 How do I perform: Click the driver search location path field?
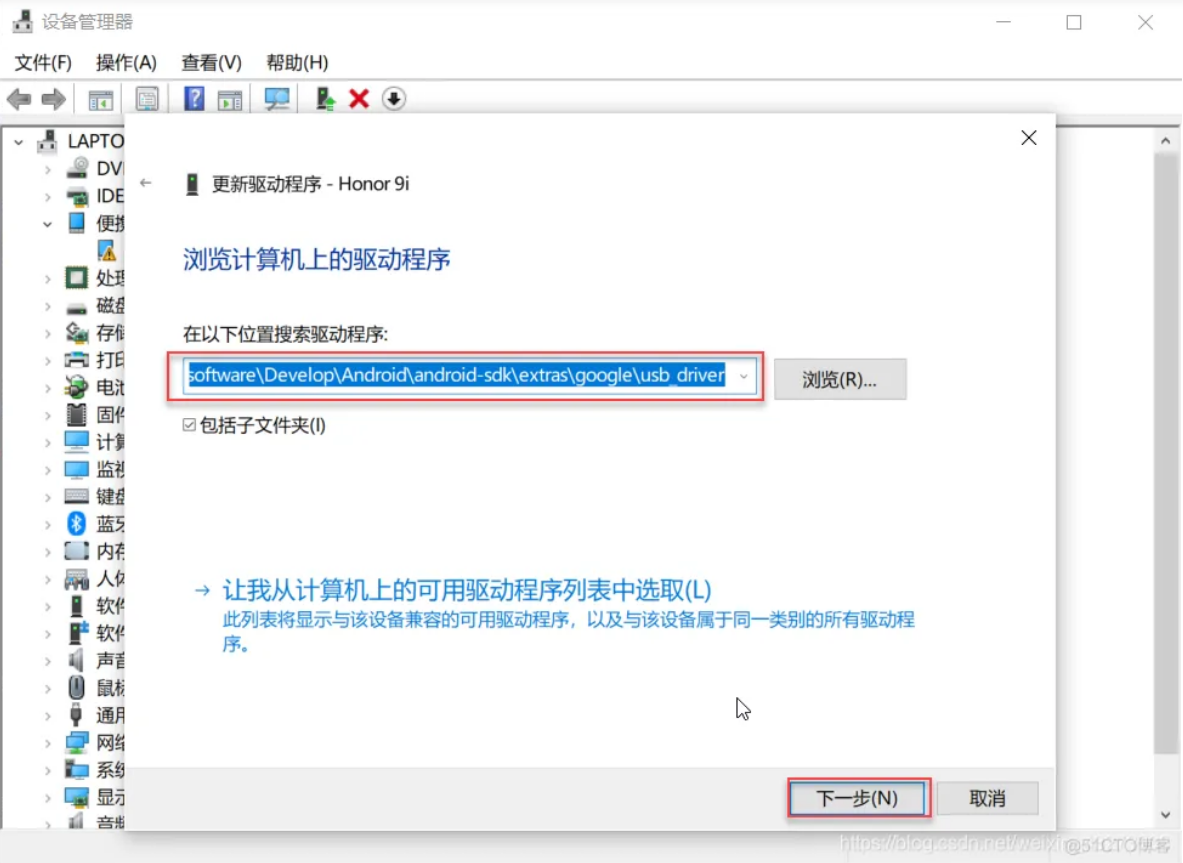(x=456, y=377)
